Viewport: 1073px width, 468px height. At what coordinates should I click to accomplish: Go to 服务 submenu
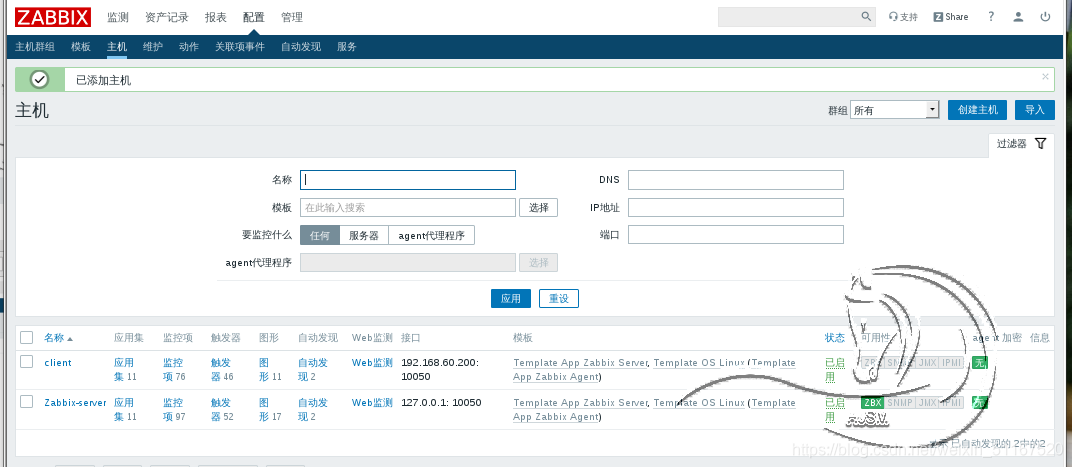[347, 47]
